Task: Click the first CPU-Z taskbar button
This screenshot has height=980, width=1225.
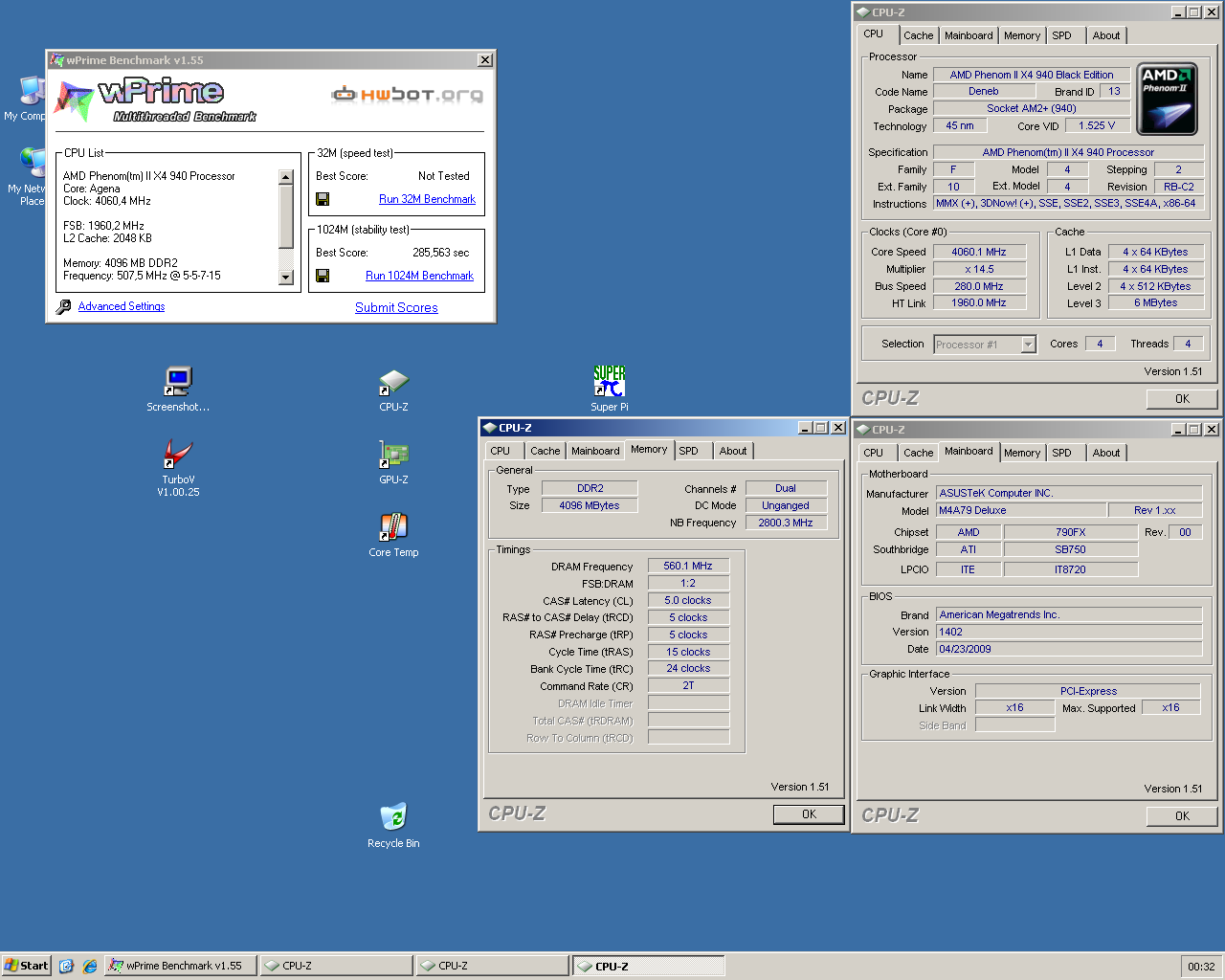Action: [337, 966]
